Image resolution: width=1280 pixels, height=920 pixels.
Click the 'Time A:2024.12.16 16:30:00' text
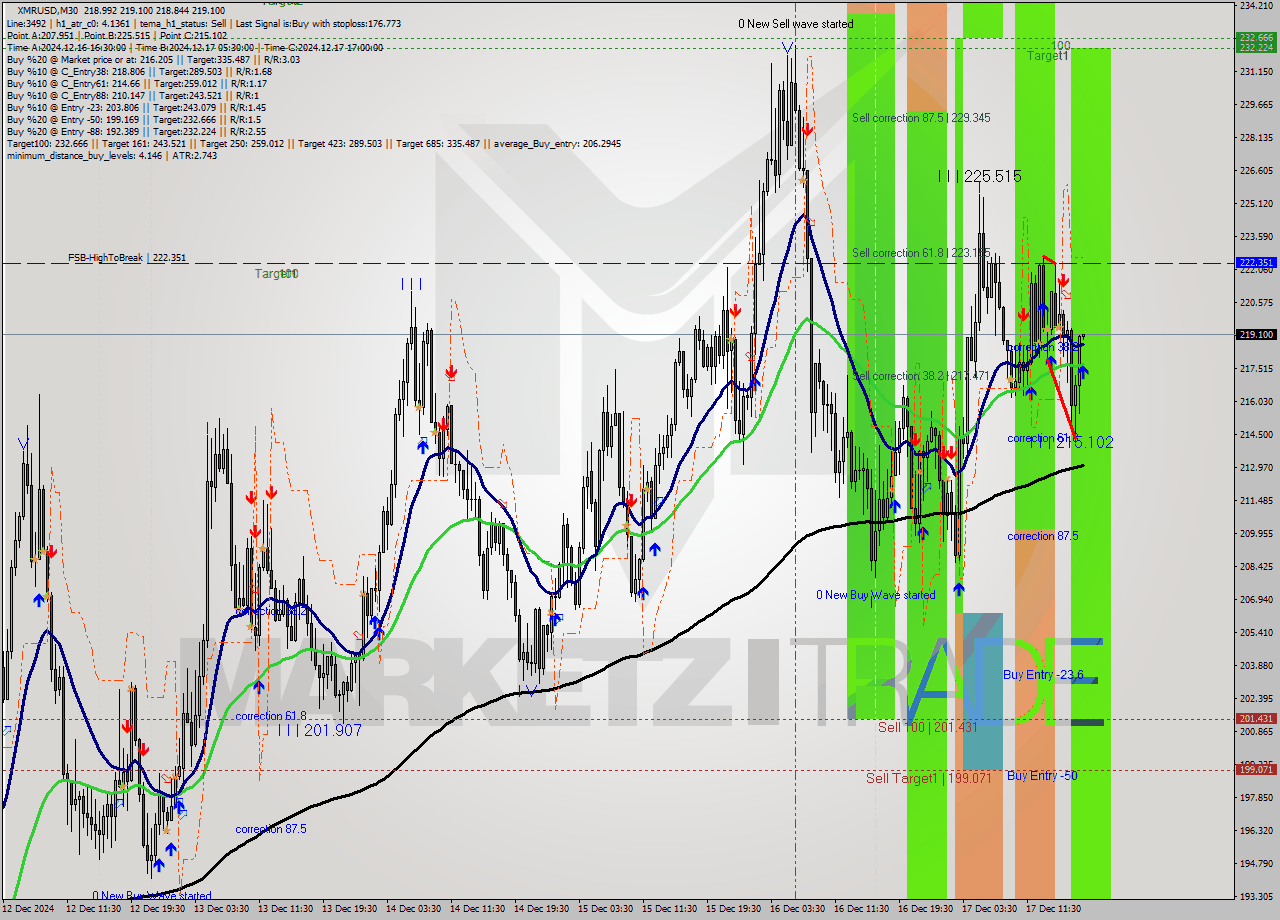tap(66, 47)
